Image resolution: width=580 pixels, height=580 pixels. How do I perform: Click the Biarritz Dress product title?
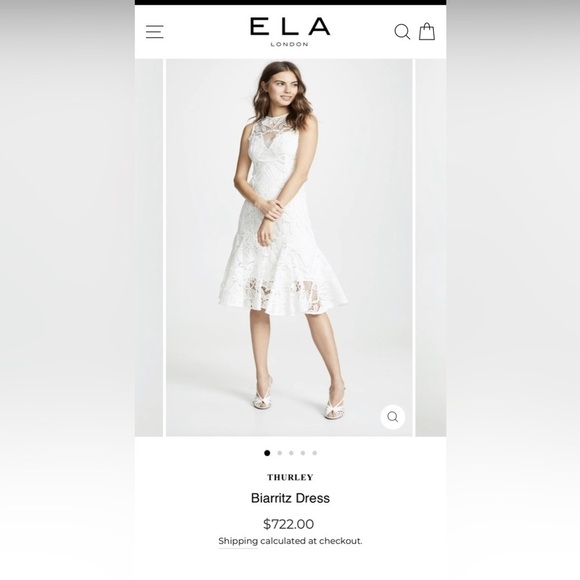pyautogui.click(x=290, y=498)
